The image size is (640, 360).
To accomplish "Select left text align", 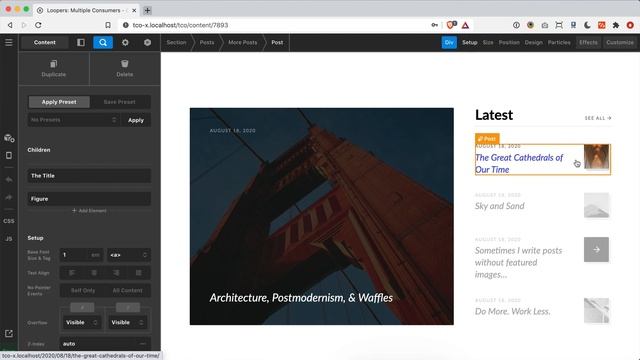I will (x=72, y=273).
